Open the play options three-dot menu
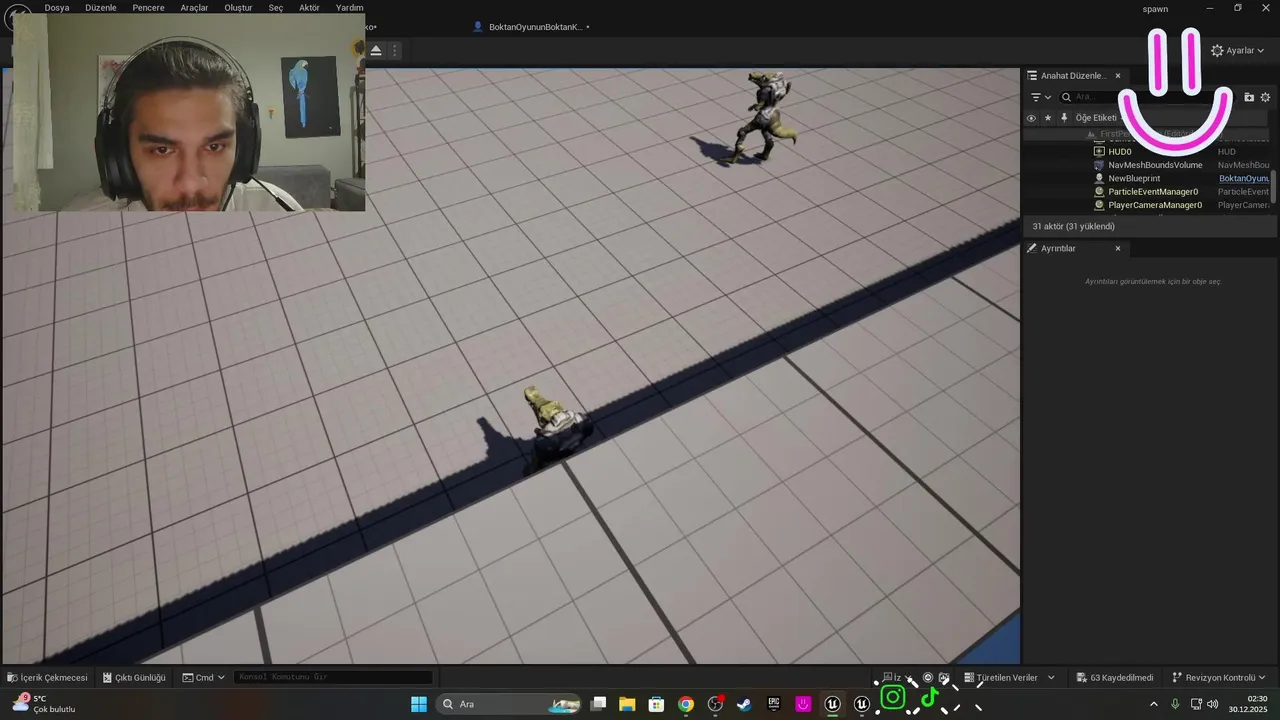 395,50
